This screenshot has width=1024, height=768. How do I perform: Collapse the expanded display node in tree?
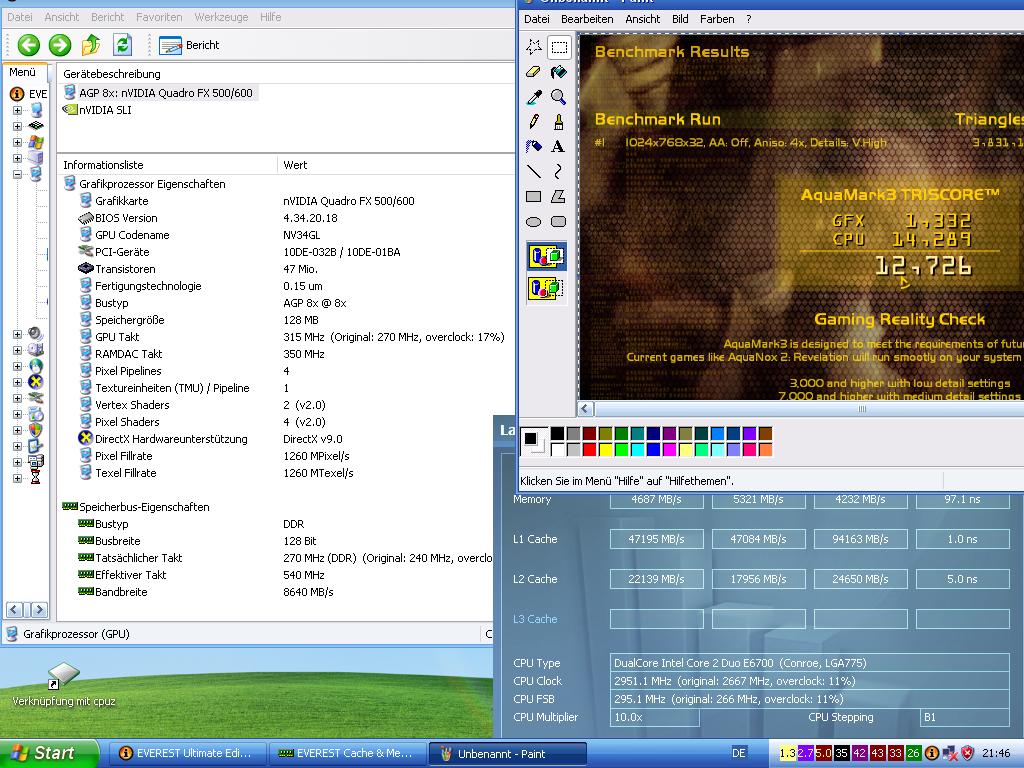click(x=18, y=174)
